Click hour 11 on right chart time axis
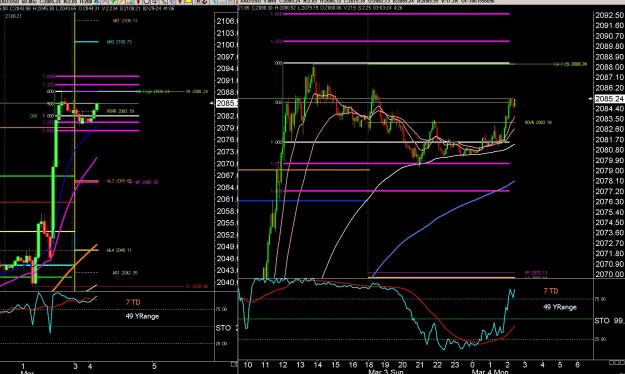625x374 pixels. [265, 365]
